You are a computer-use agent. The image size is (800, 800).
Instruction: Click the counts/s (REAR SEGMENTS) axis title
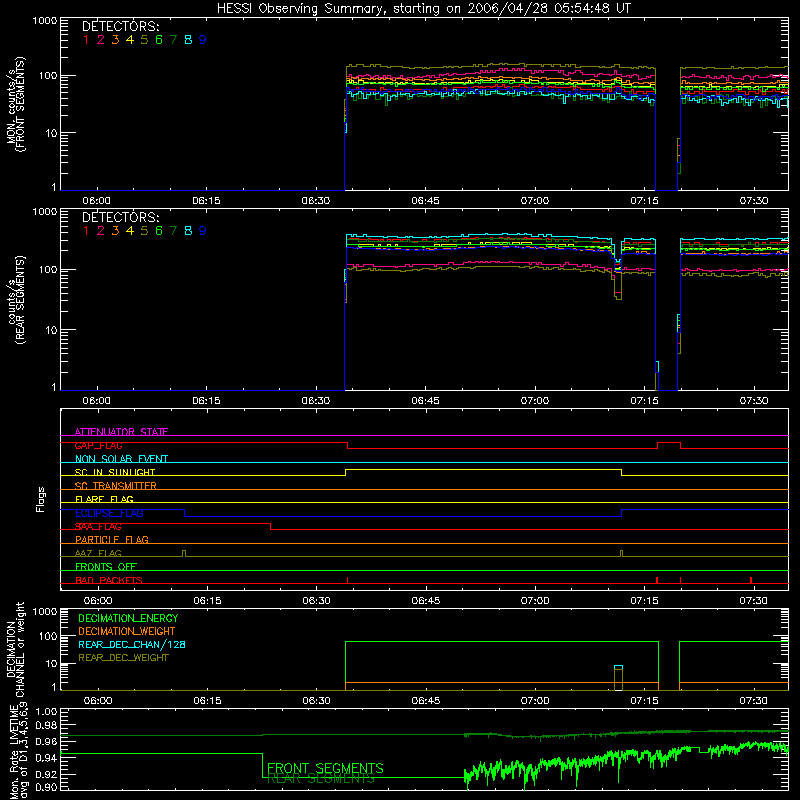click(16, 299)
